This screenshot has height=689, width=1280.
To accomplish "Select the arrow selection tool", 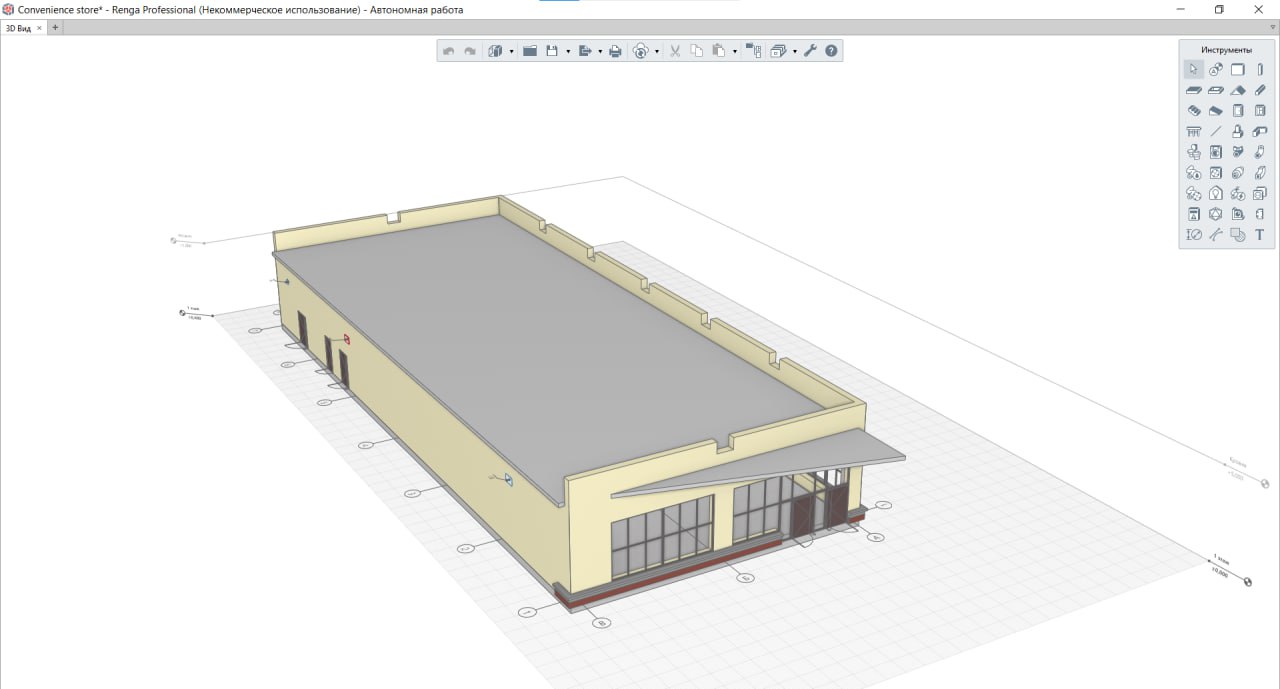I will tap(1193, 69).
